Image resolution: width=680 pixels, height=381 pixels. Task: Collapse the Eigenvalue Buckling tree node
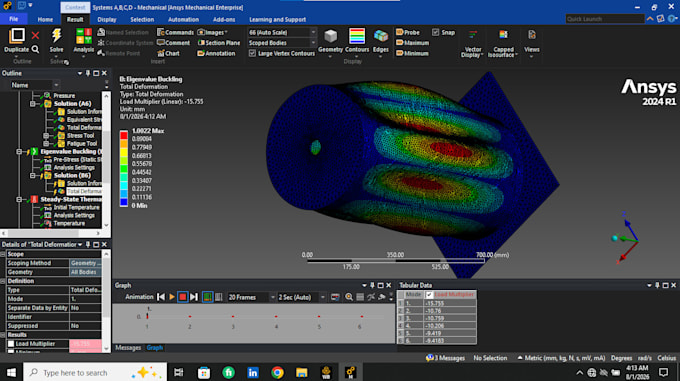[x=19, y=152]
